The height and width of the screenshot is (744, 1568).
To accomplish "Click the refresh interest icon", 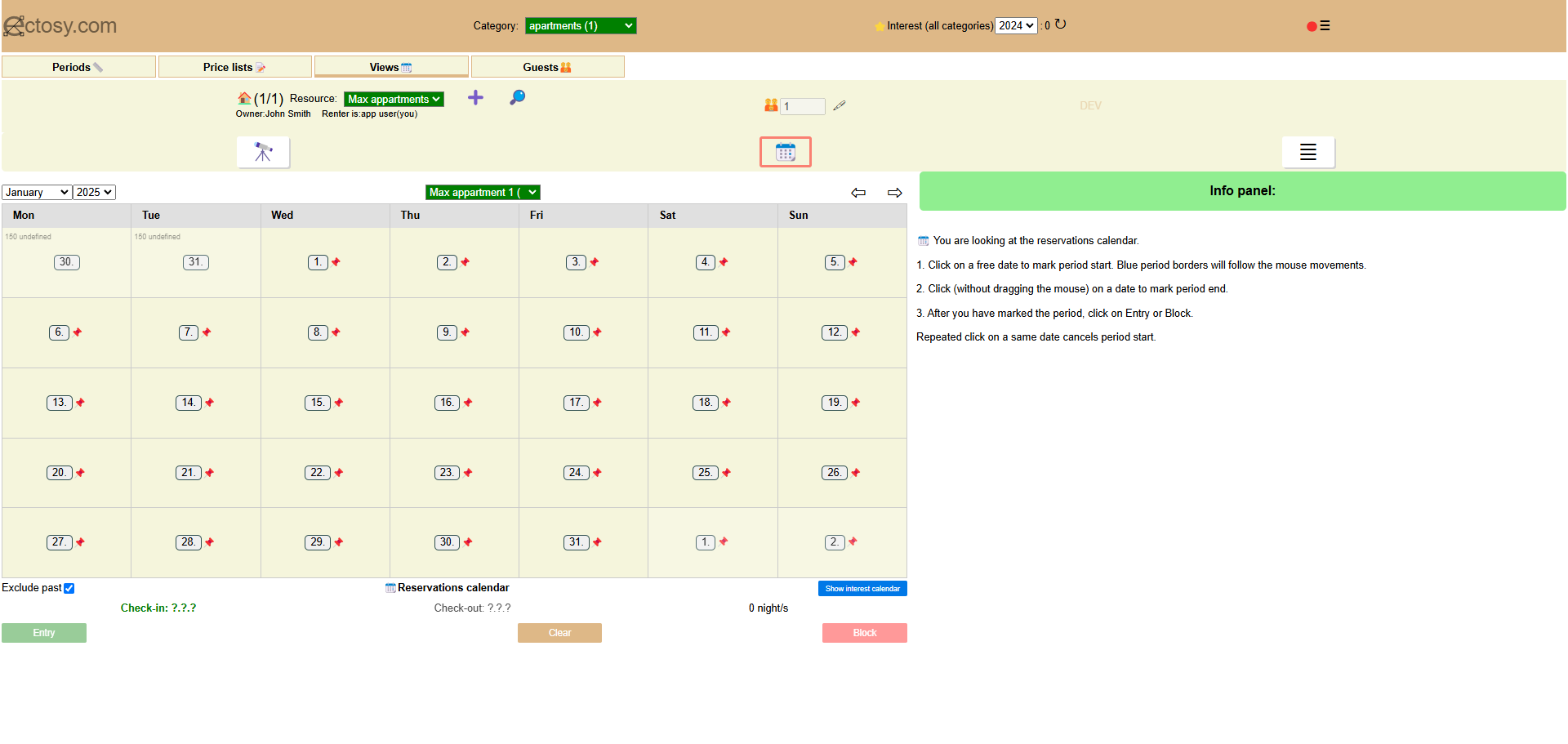I will pos(1060,25).
